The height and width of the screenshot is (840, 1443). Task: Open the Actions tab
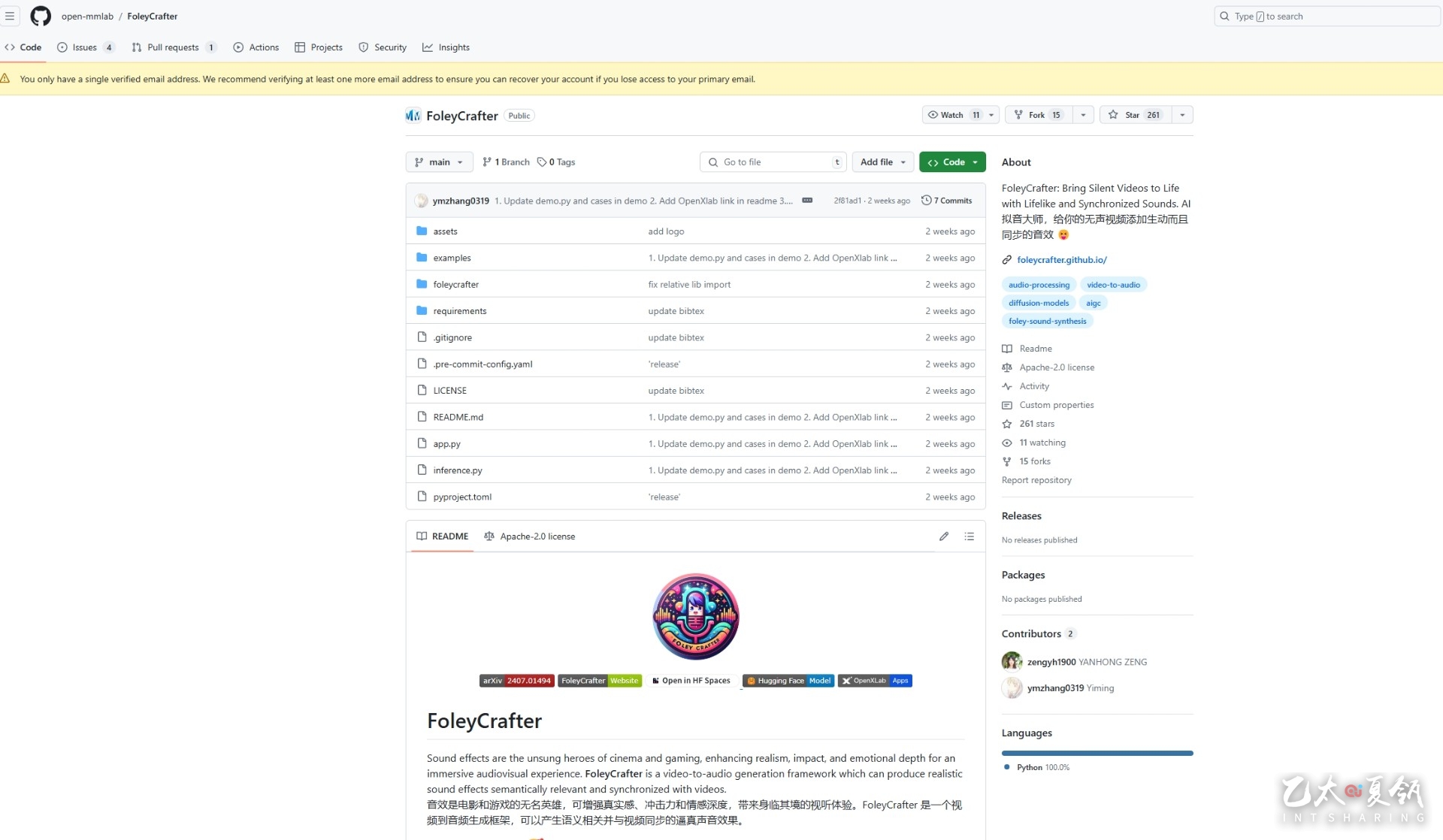[256, 47]
